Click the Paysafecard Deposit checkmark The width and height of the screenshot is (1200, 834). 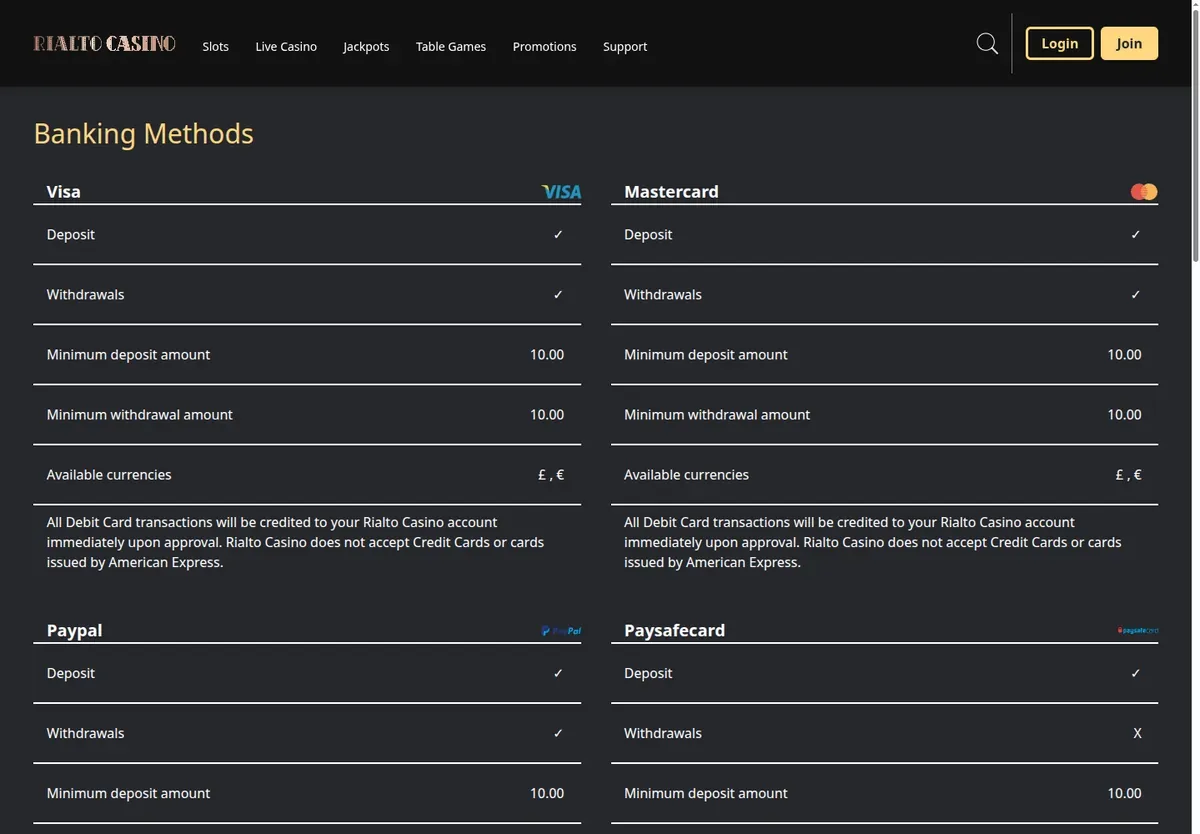1135,673
